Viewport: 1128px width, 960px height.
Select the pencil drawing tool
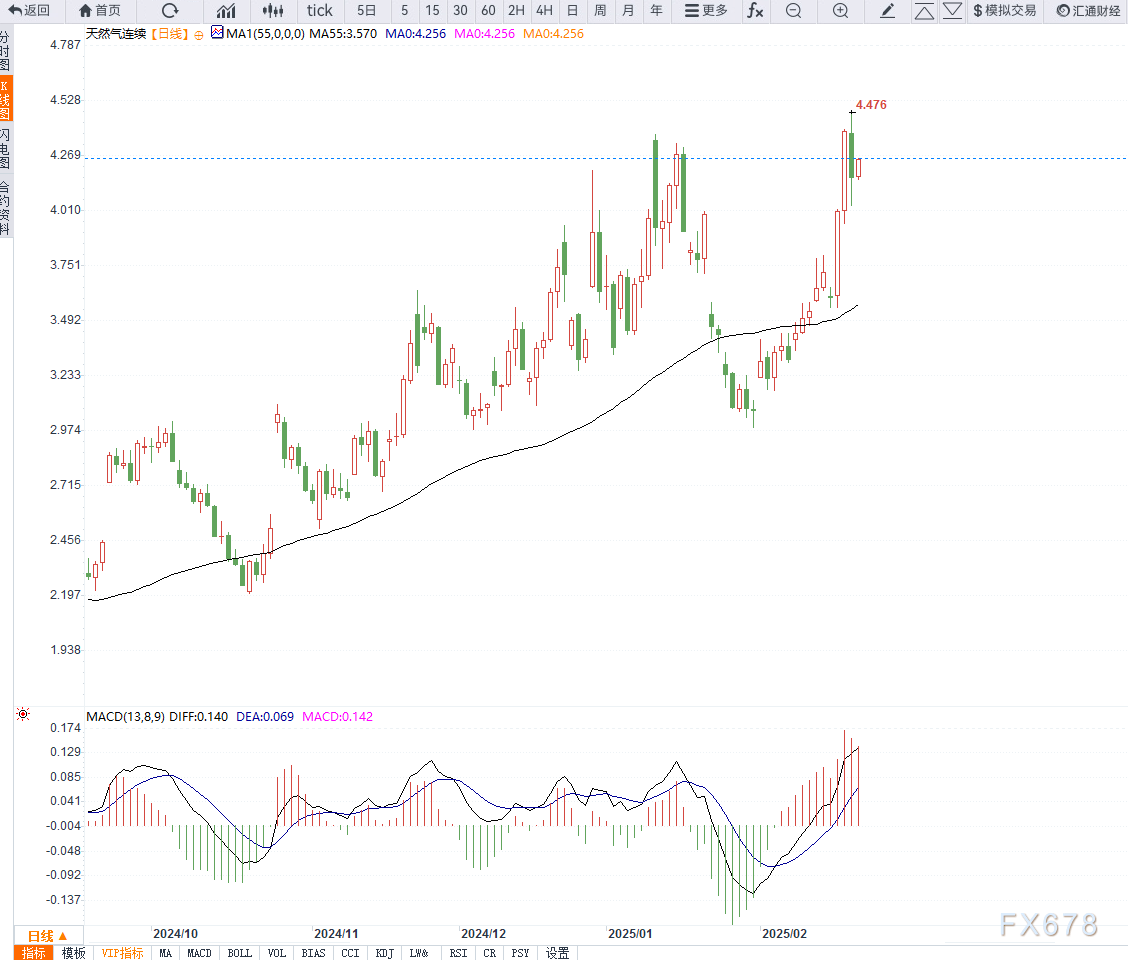tap(888, 11)
